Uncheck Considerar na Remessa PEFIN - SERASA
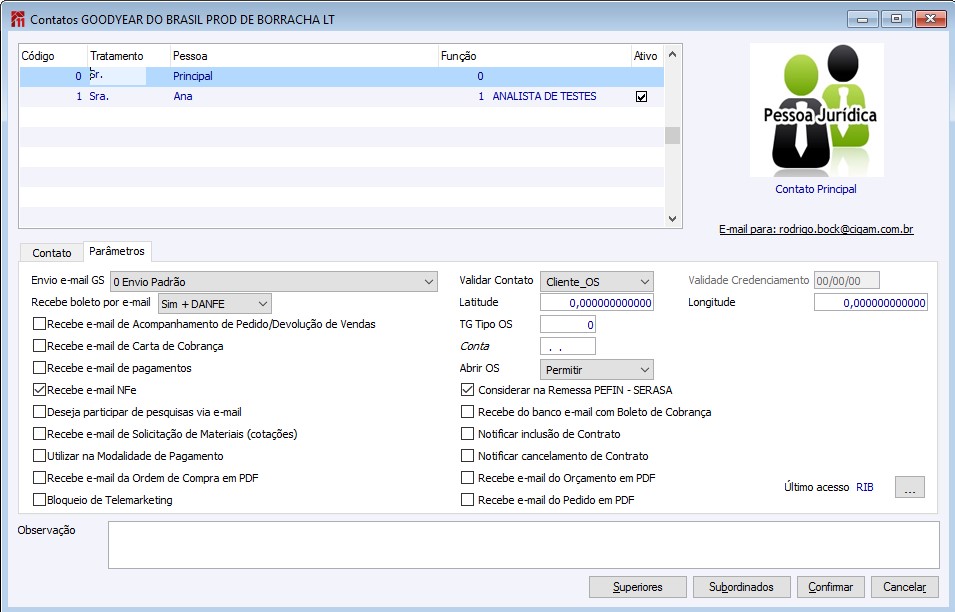The image size is (955, 612). [467, 390]
